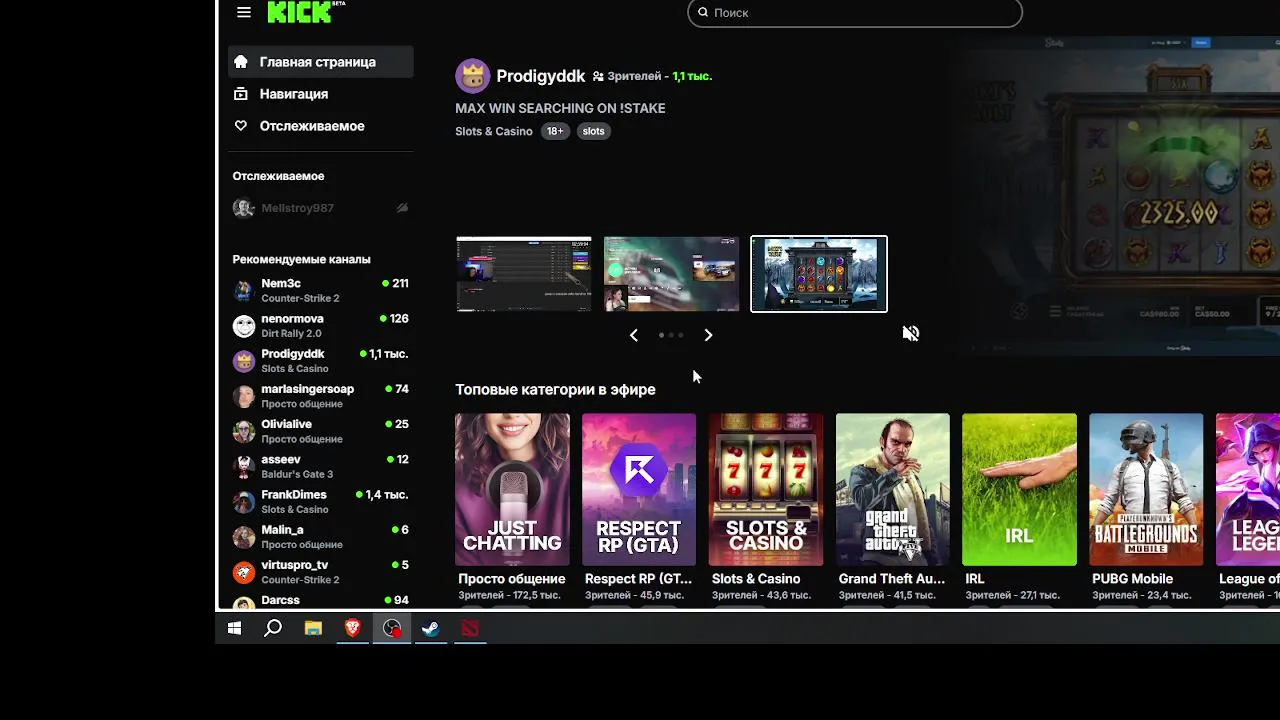Switch to Brave browser in taskbar
The height and width of the screenshot is (720, 1280).
[x=352, y=628]
